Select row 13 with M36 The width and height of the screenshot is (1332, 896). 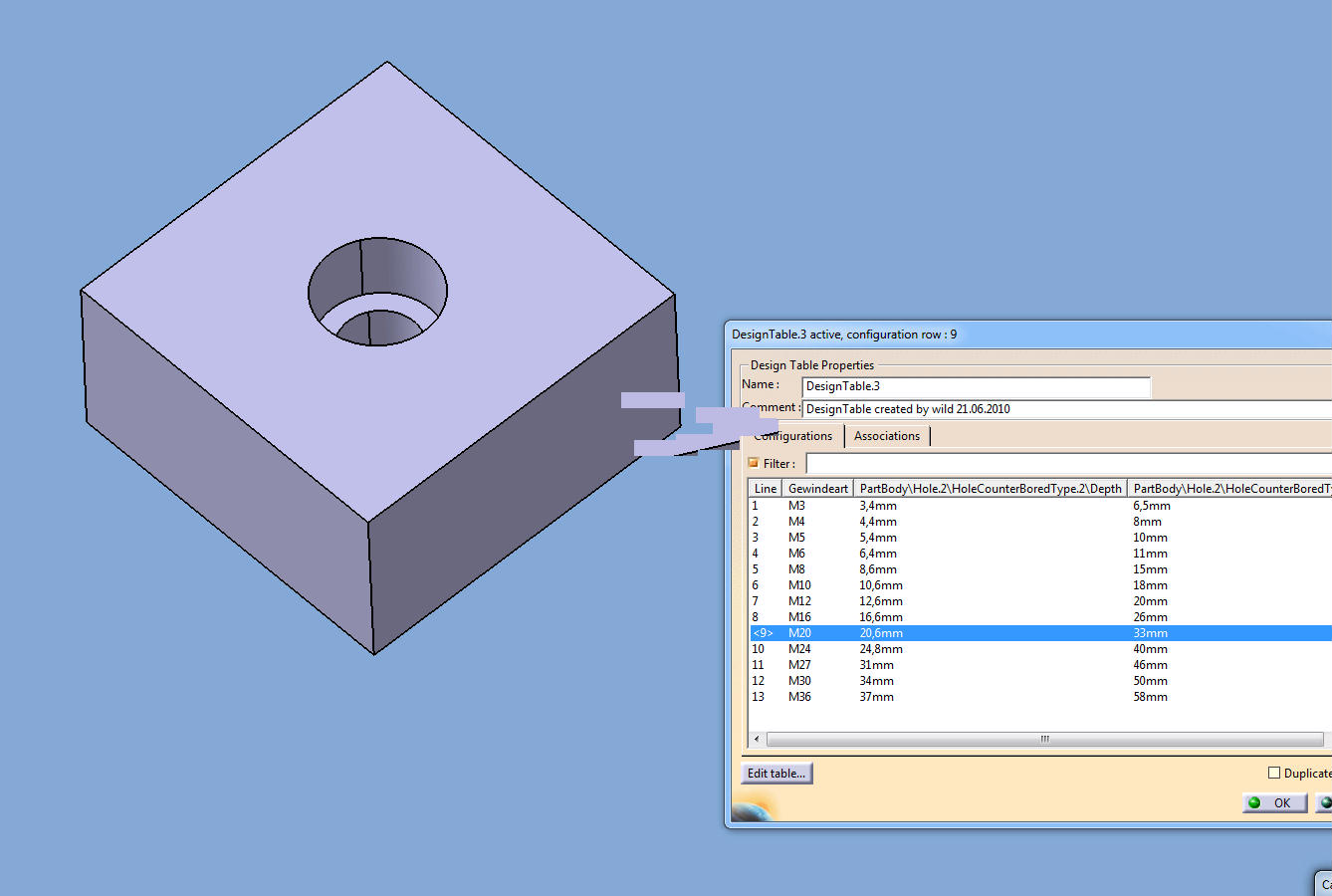(1040, 697)
